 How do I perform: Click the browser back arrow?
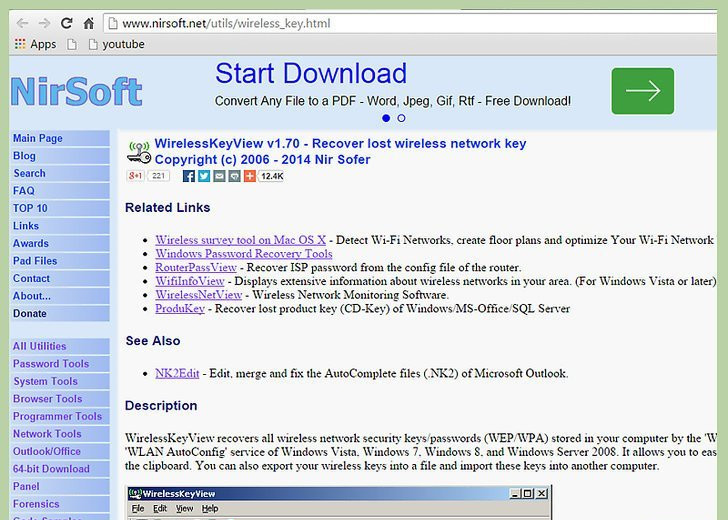point(22,23)
